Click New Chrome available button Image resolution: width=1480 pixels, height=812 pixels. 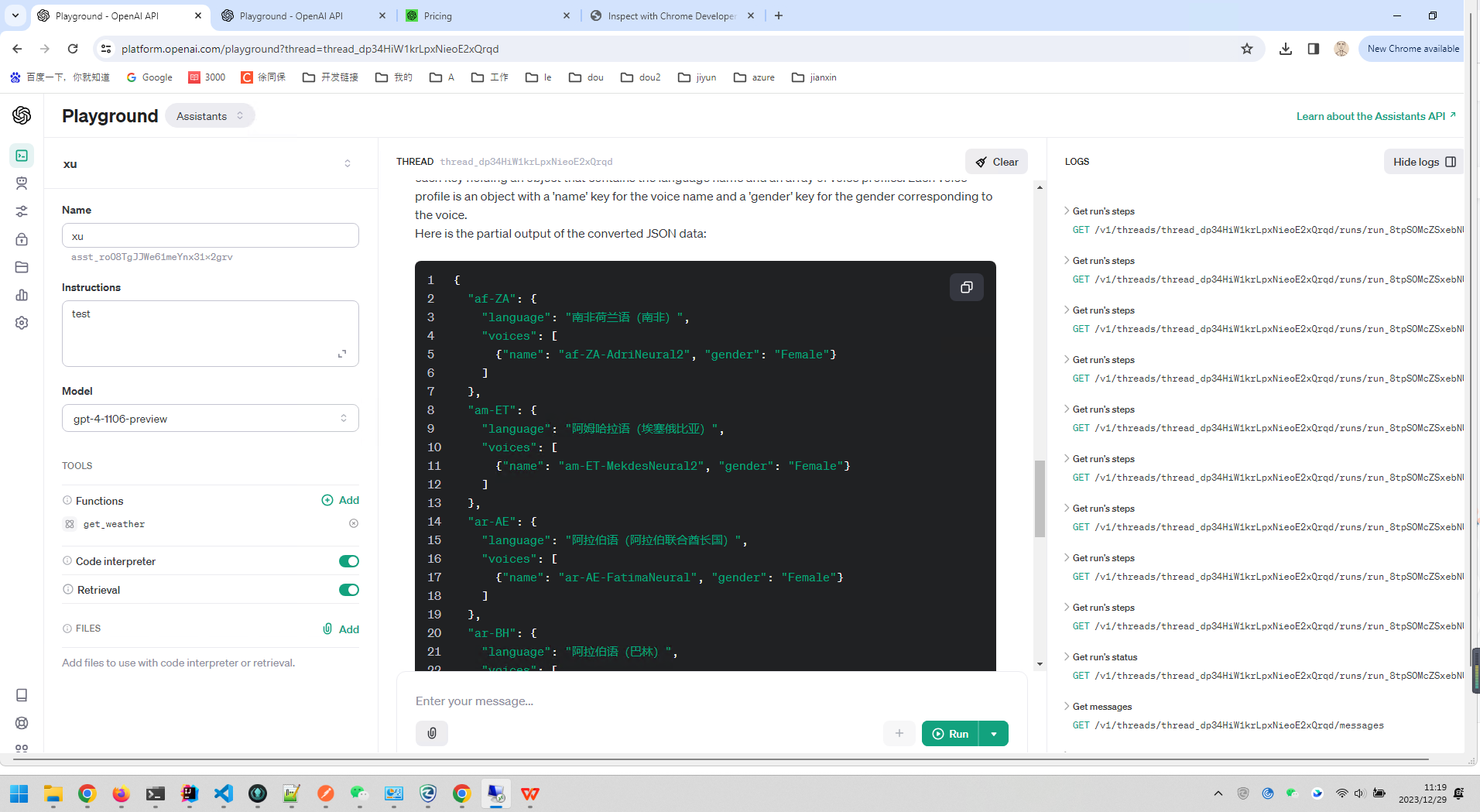(x=1413, y=49)
